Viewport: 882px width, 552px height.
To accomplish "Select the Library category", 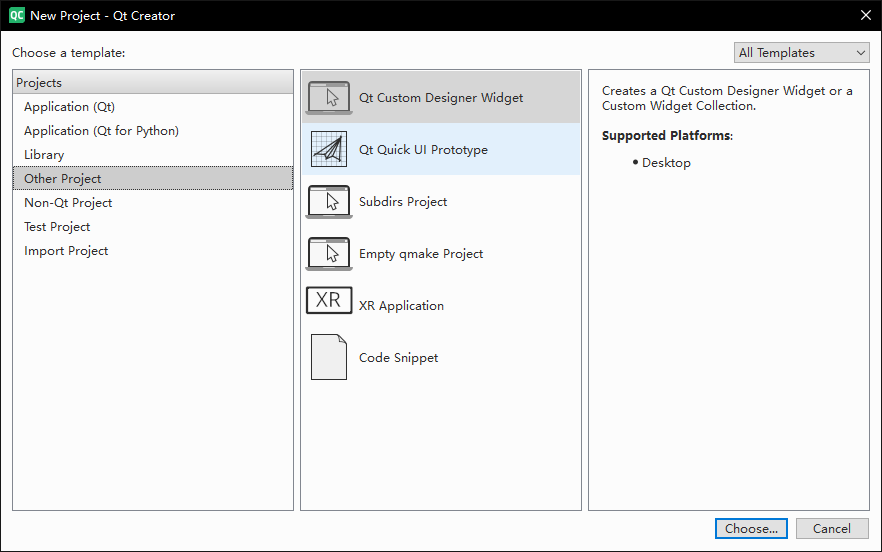I will pyautogui.click(x=153, y=155).
